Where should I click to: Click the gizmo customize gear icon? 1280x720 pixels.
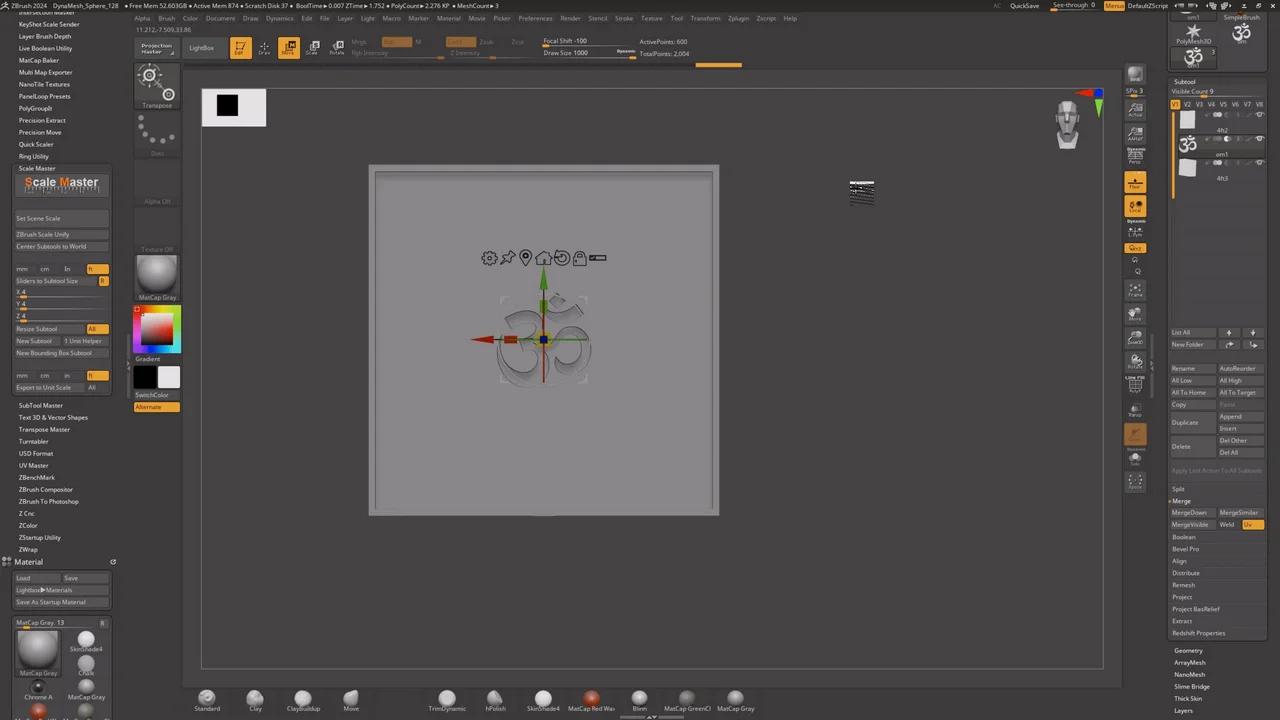coord(489,258)
